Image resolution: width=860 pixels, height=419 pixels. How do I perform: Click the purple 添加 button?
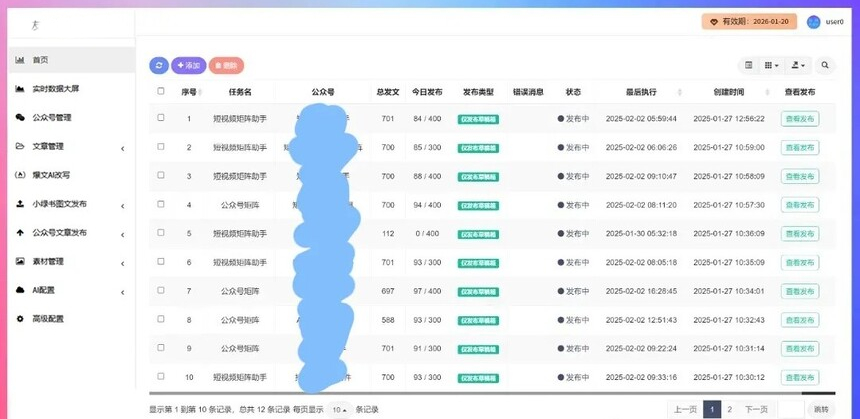coord(188,65)
